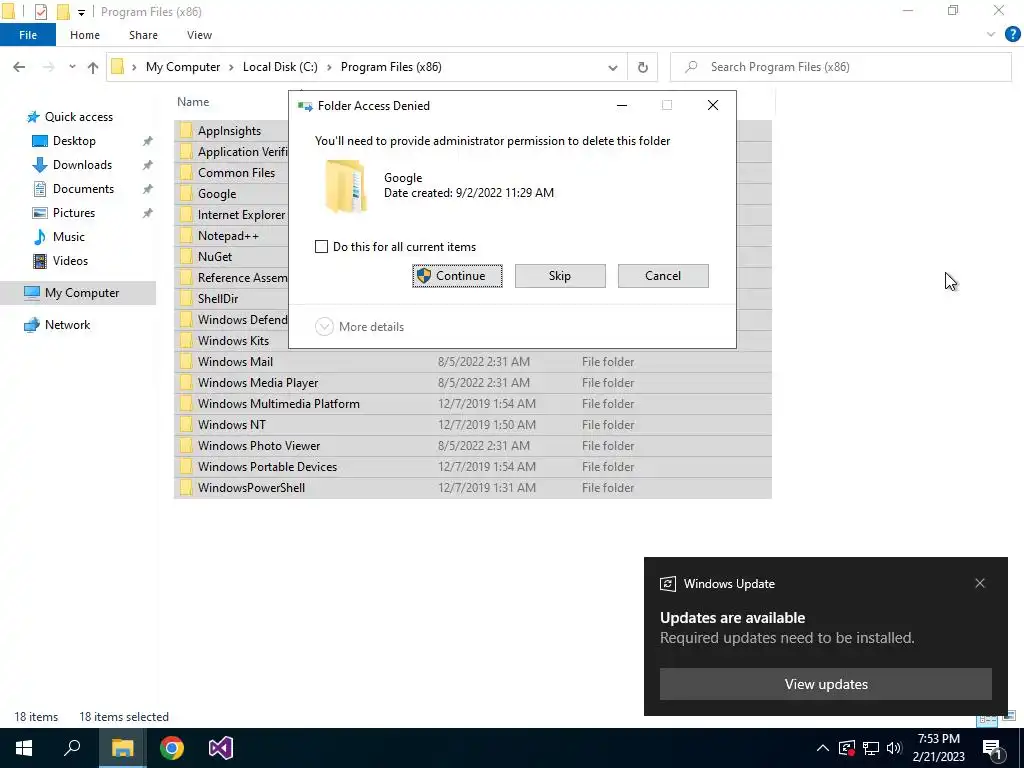Viewport: 1024px width, 768px height.
Task: Select the Windows NT folder
Action: coord(473,424)
